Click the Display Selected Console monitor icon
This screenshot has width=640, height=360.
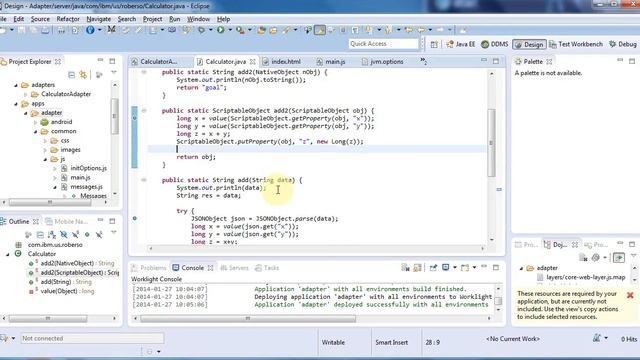446,268
